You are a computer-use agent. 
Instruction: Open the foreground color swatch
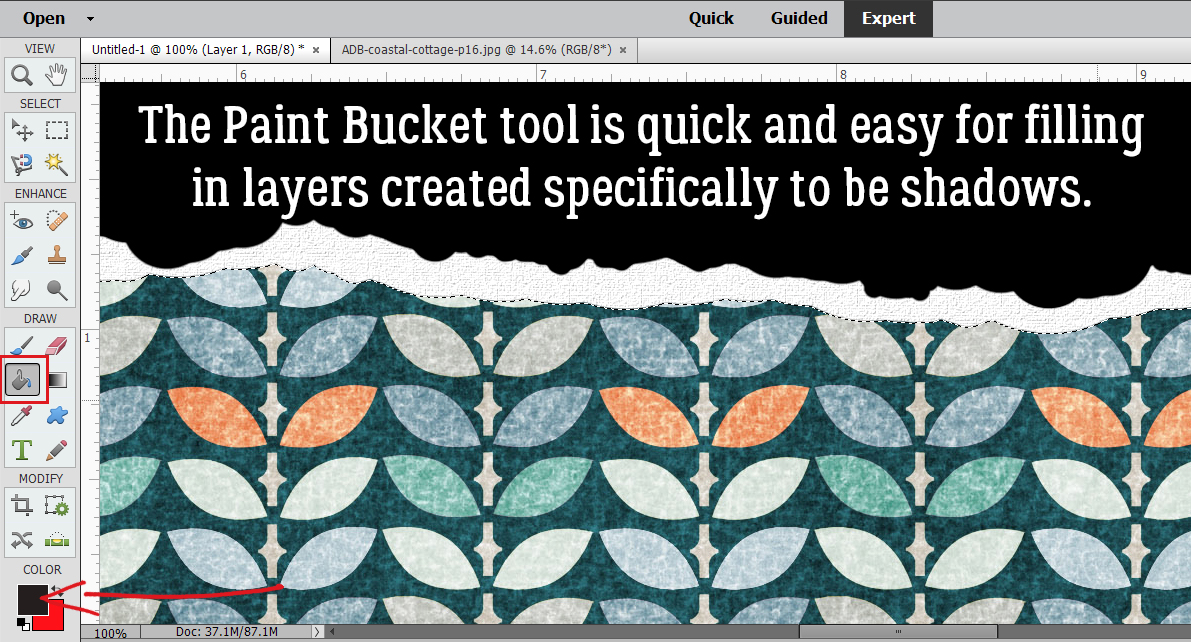[33, 599]
